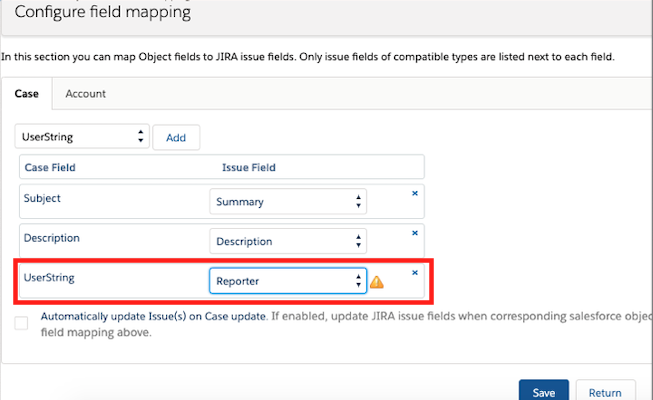
Task: Click the warning icon beside Reporter
Action: pos(377,282)
